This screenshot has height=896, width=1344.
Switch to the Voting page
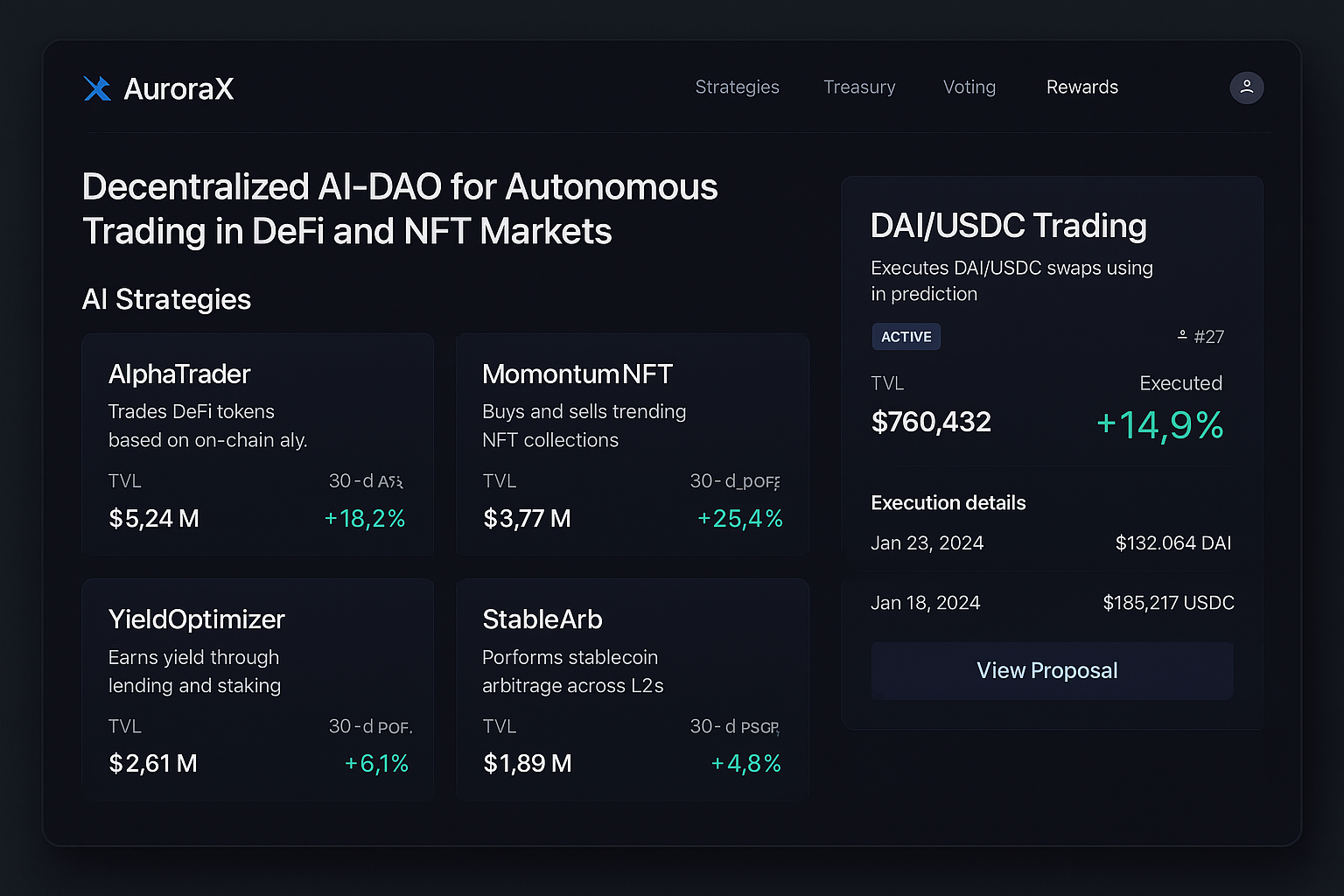click(x=969, y=87)
